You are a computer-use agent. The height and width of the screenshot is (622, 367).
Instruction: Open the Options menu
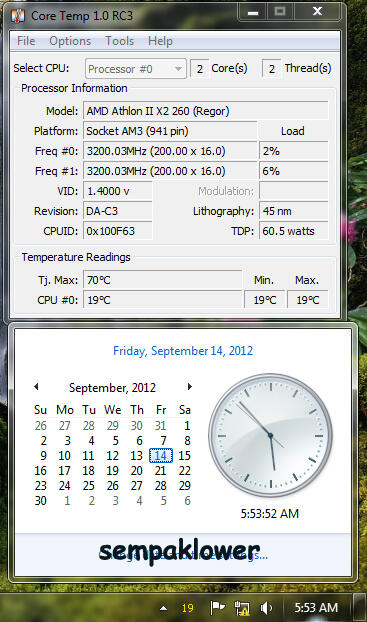(x=70, y=41)
